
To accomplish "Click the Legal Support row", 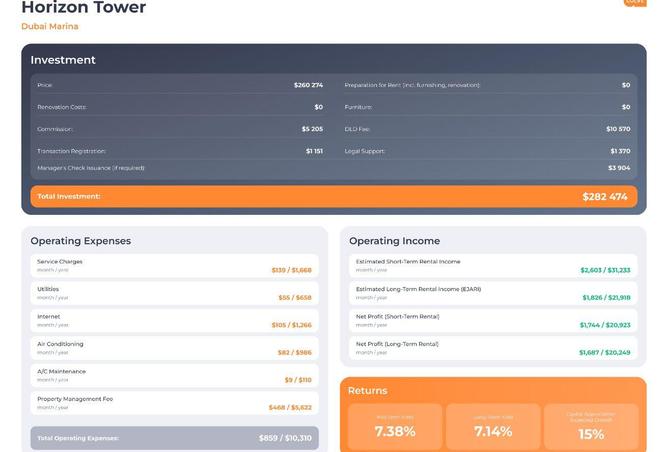I will point(487,151).
